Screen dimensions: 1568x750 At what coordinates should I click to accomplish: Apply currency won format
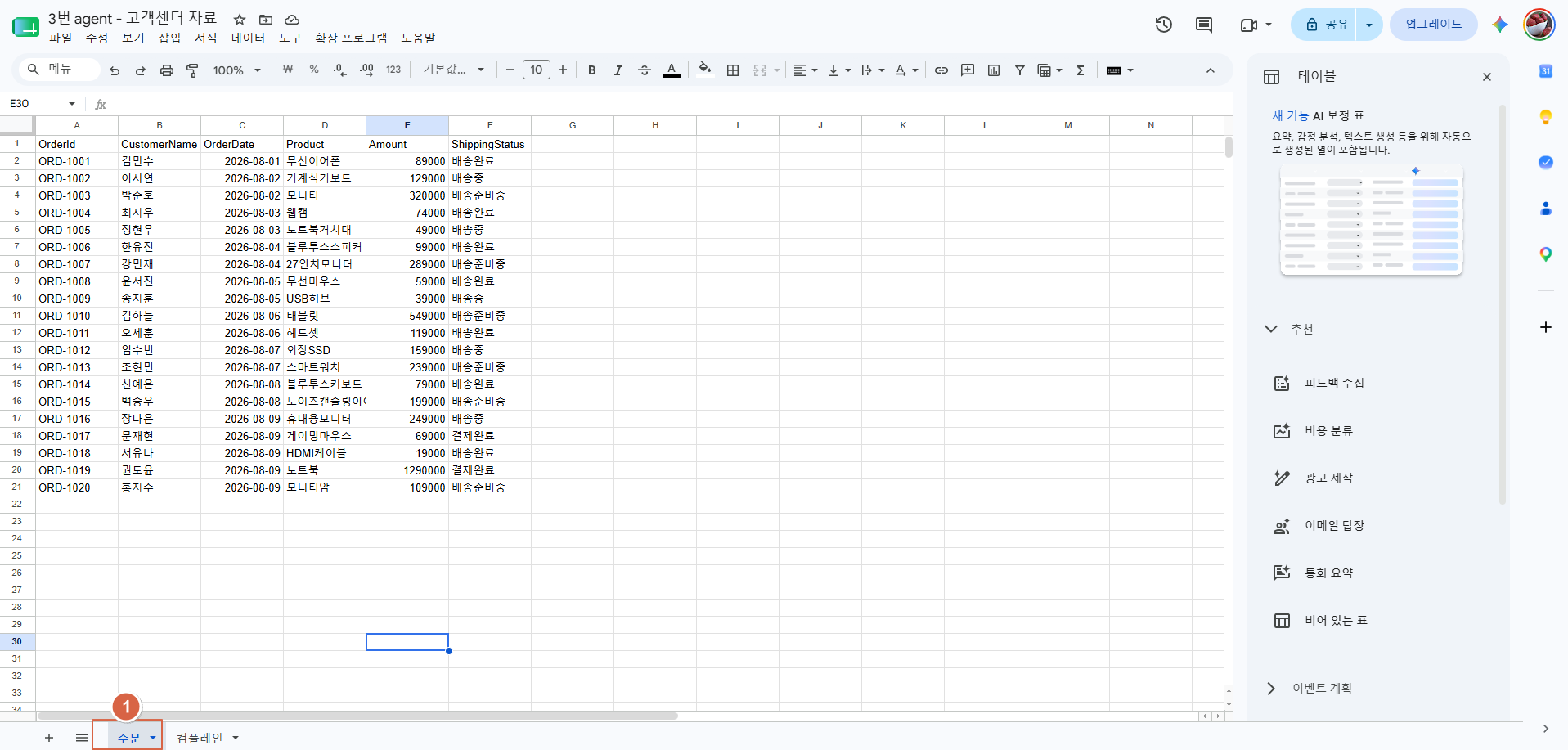(288, 70)
